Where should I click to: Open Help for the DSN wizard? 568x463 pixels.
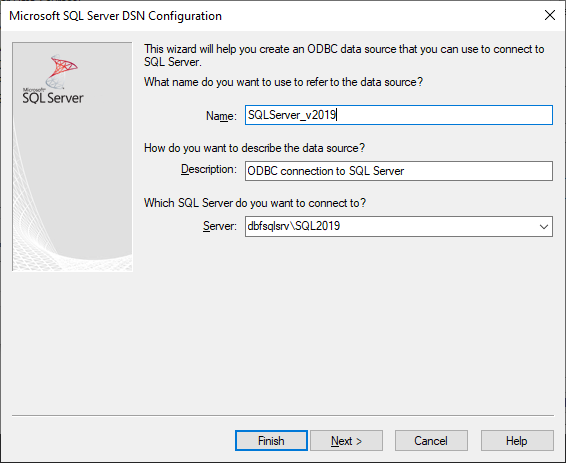pos(517,441)
